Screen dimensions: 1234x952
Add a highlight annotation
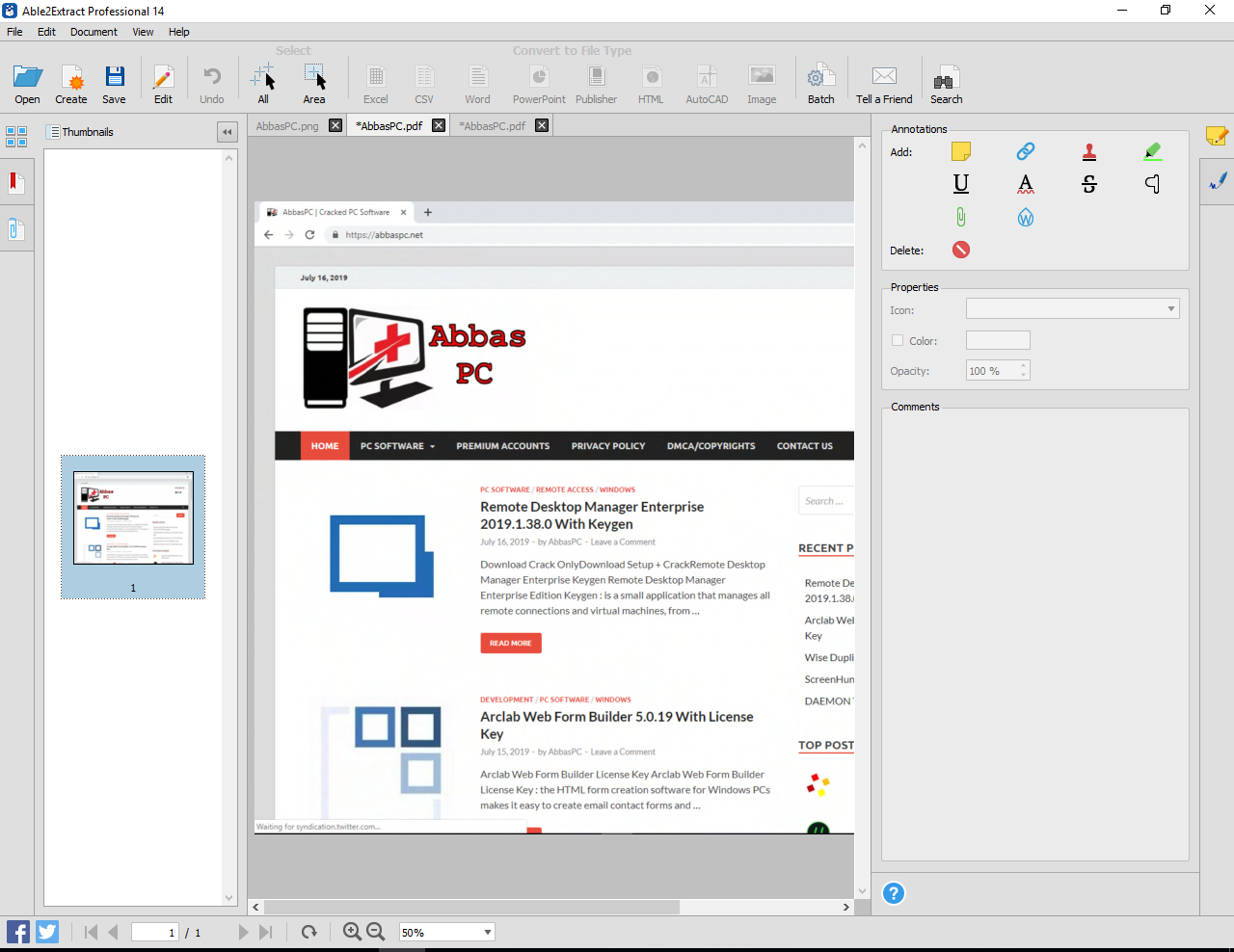coord(1153,151)
